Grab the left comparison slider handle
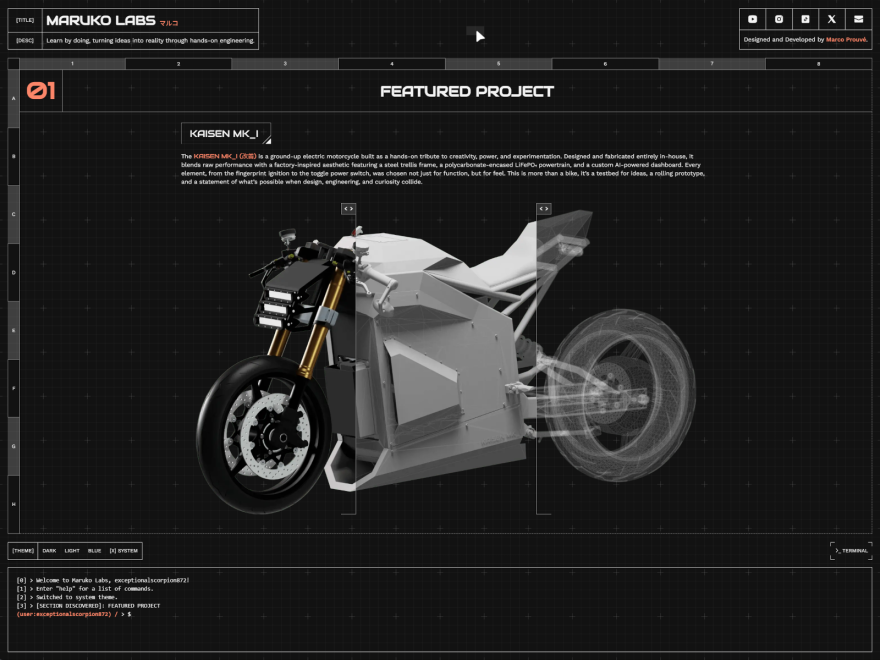Image resolution: width=880 pixels, height=660 pixels. (349, 209)
